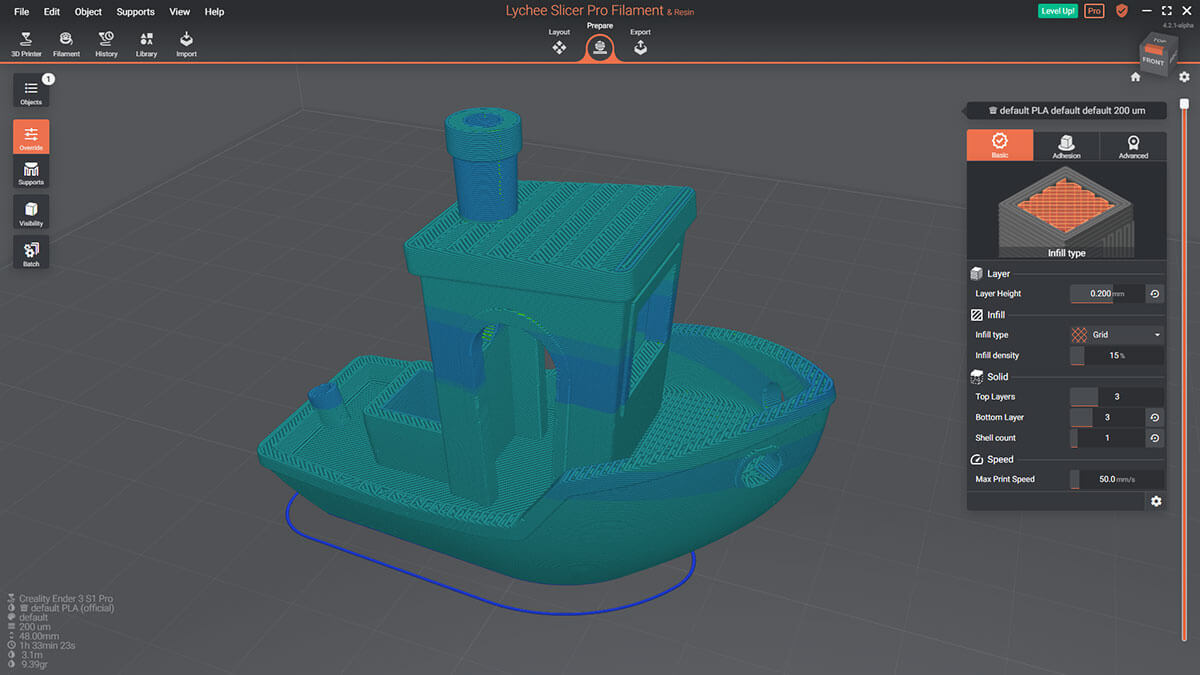
Task: Open the Batch tool in sidebar
Action: (x=31, y=254)
